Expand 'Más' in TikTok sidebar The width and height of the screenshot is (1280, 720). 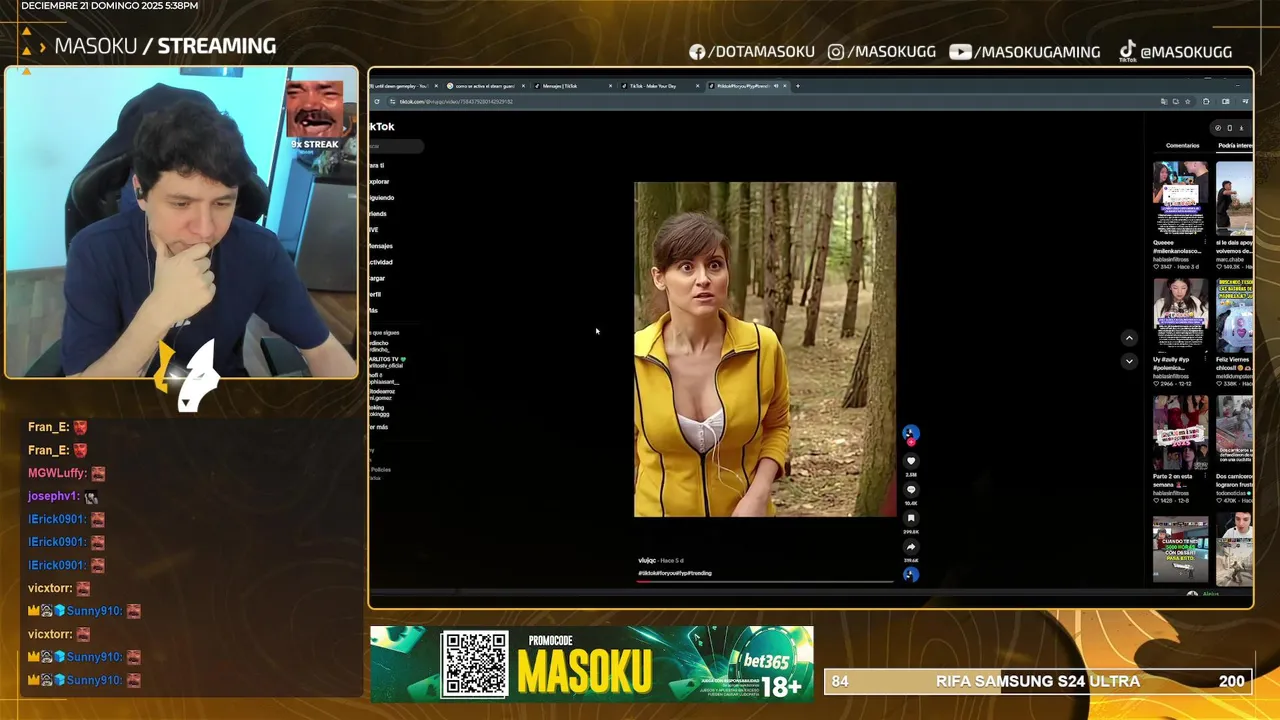point(373,310)
